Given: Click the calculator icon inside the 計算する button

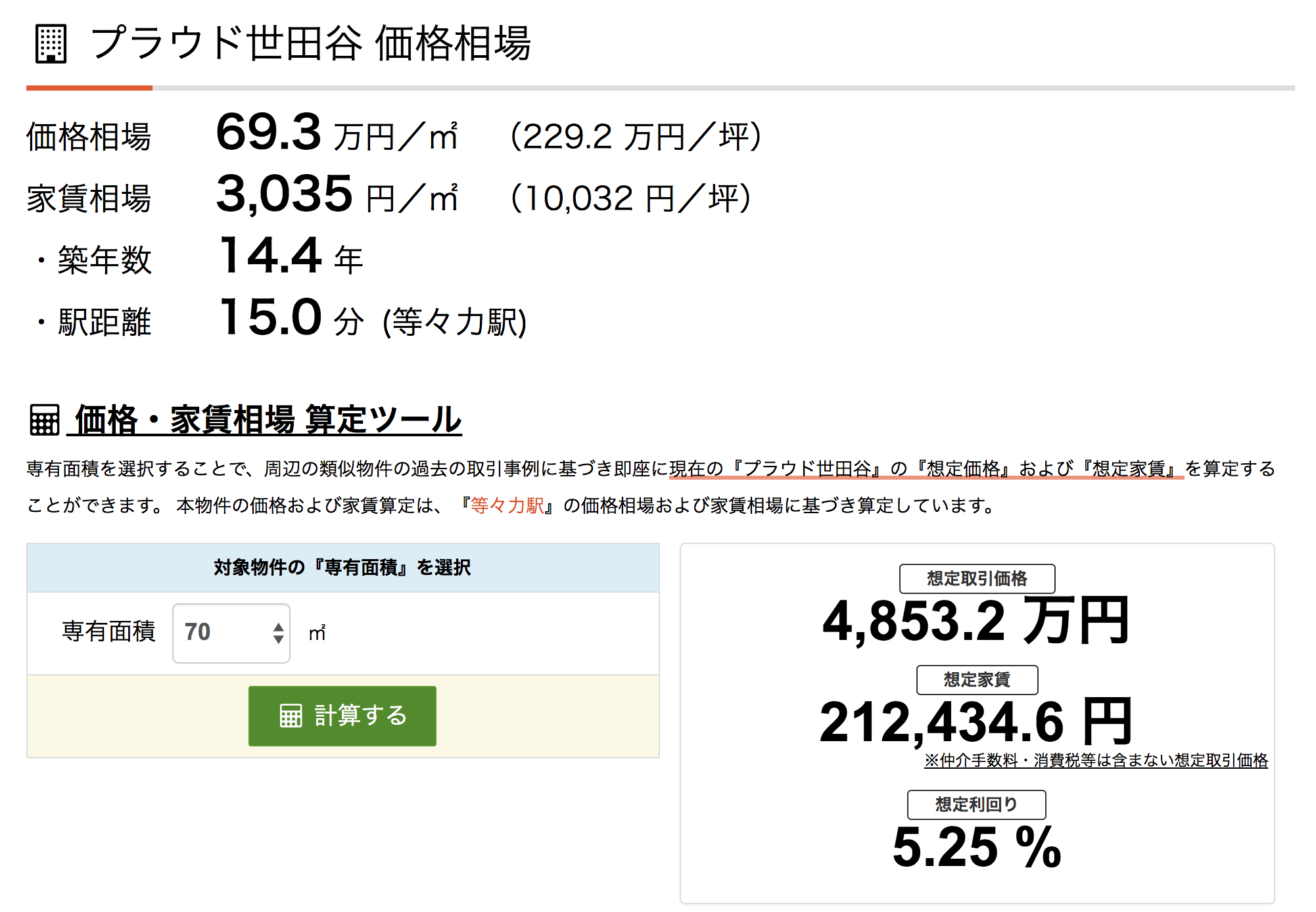Looking at the screenshot, I should (291, 718).
